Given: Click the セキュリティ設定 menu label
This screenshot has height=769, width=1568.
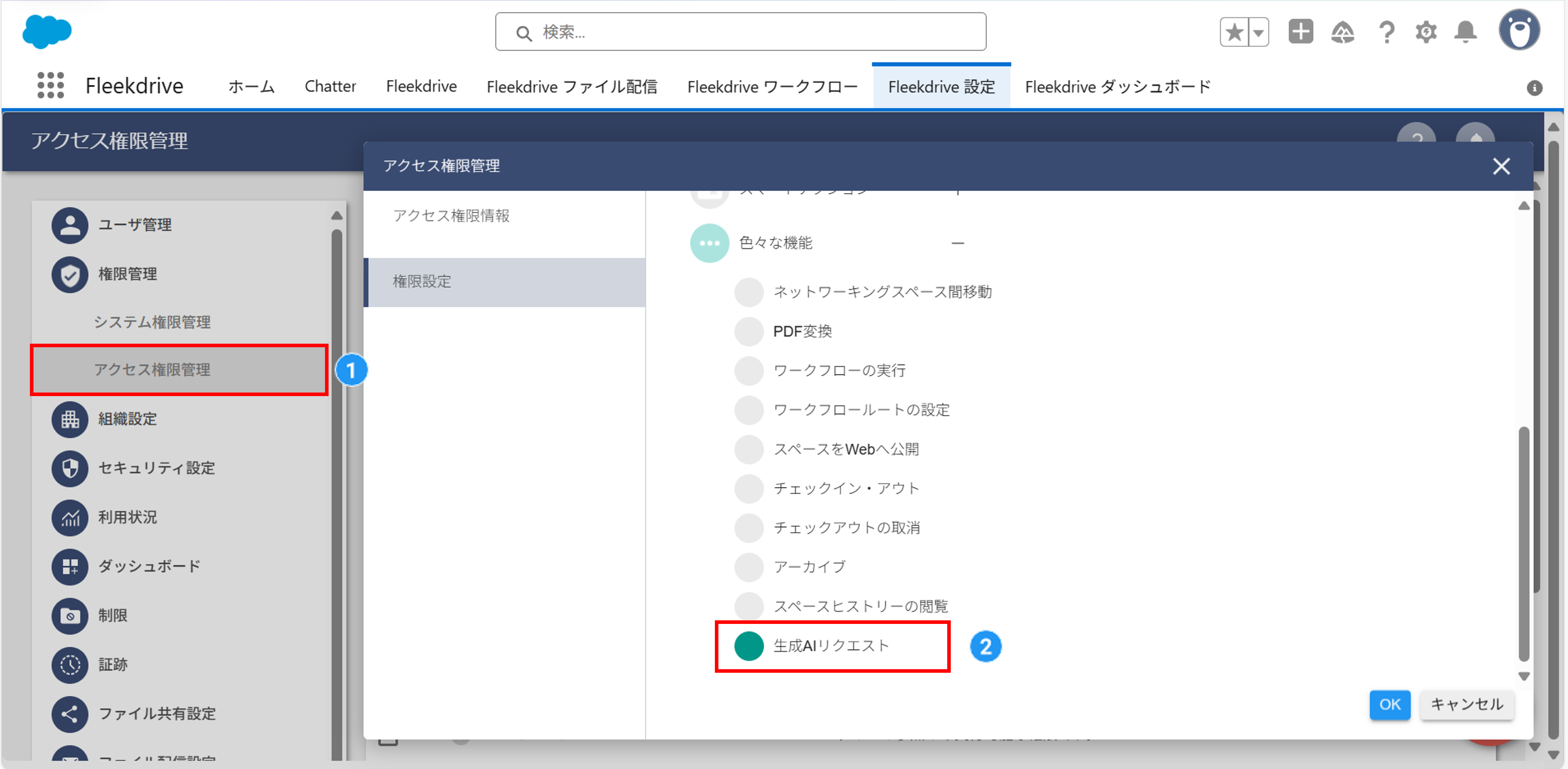Looking at the screenshot, I should (157, 468).
